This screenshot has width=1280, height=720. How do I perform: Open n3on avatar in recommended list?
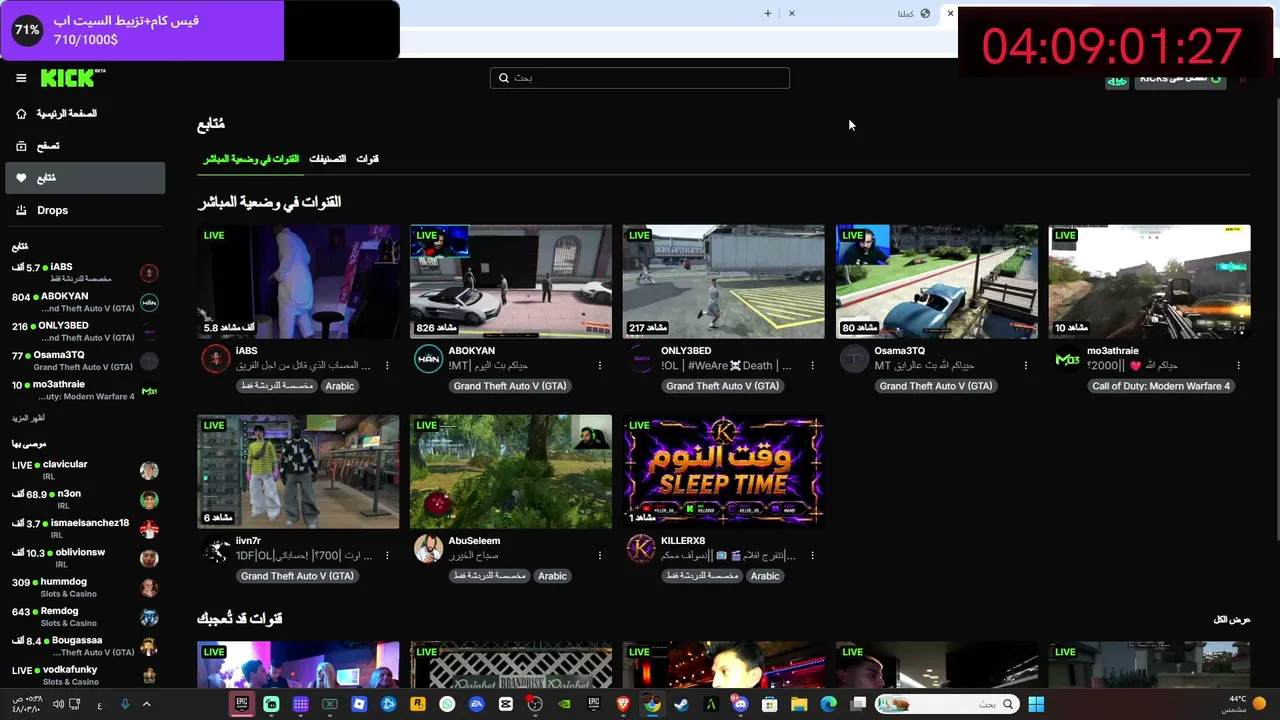pos(149,500)
